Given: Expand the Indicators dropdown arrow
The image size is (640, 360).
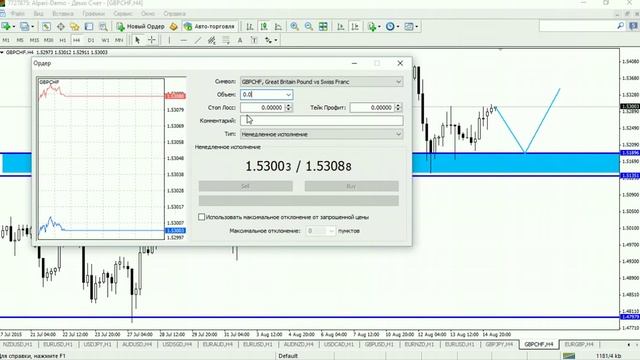Looking at the screenshot, I should [x=379, y=27].
